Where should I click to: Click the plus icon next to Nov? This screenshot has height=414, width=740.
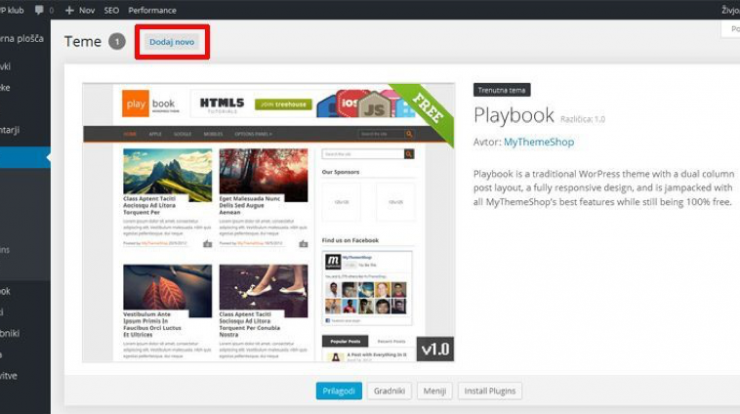(69, 10)
